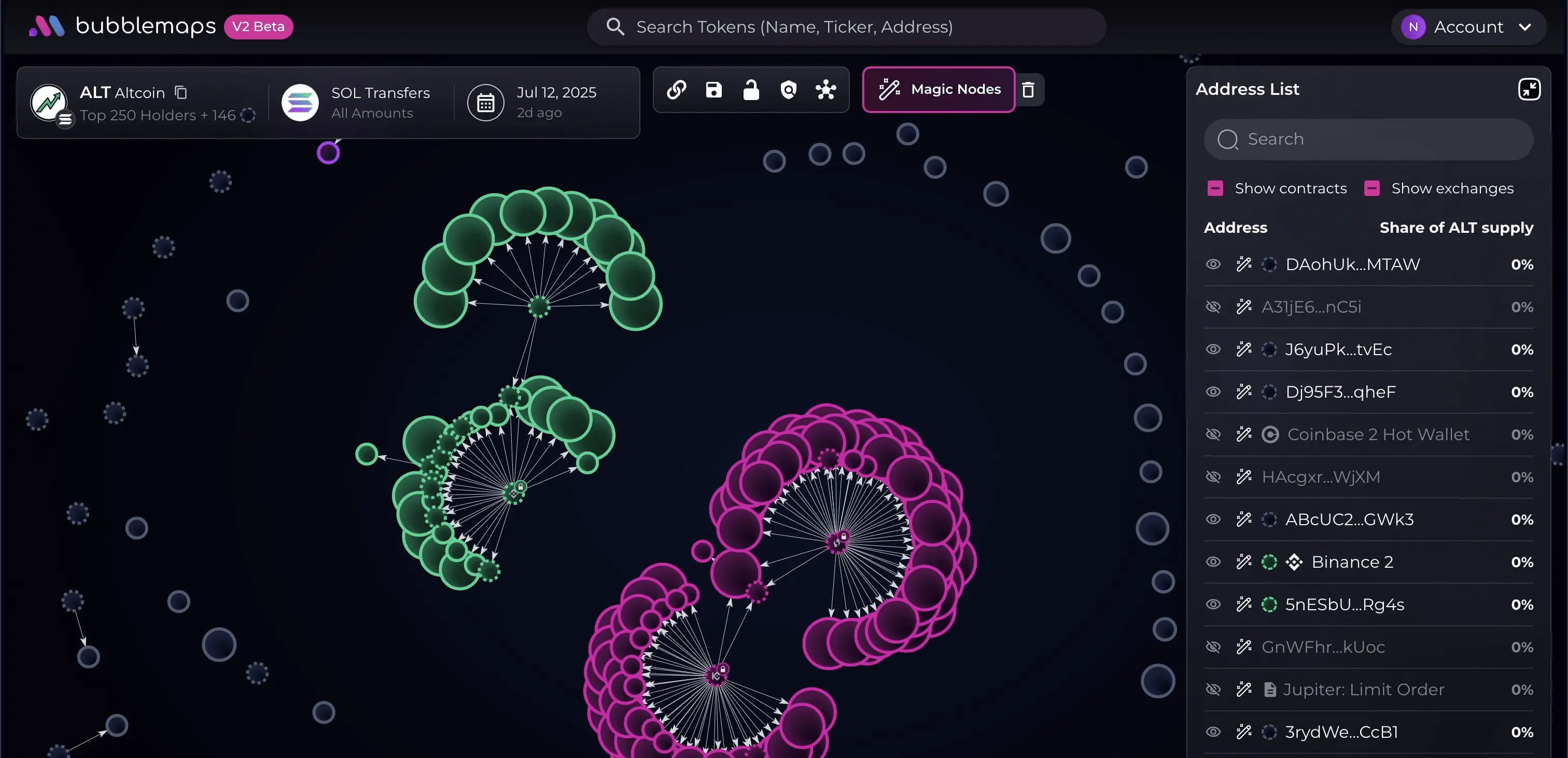Click the unlock padlock icon in toolbar

click(751, 90)
